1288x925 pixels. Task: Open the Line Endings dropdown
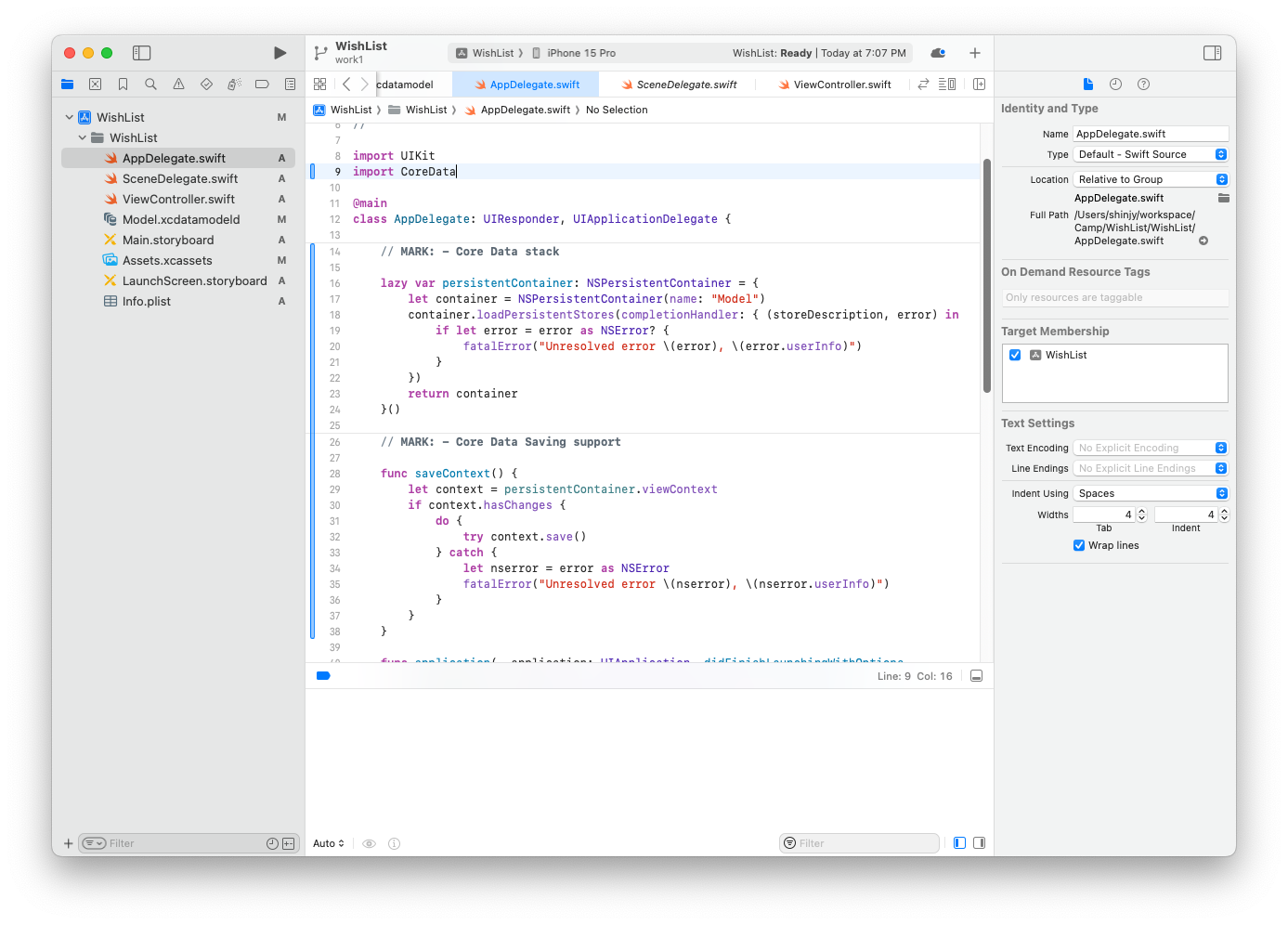(1151, 468)
